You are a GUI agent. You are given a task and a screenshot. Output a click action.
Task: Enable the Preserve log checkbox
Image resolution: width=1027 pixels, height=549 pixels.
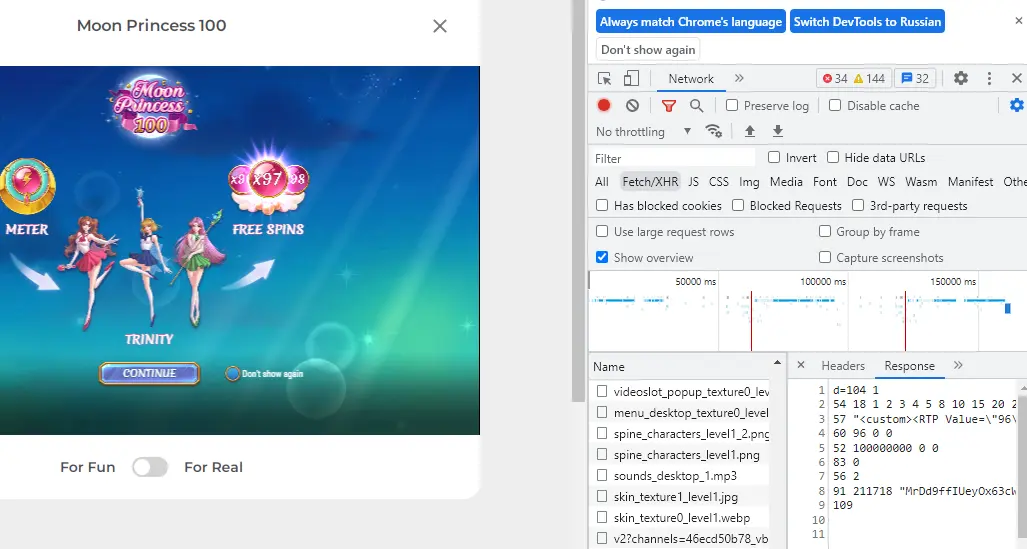click(x=732, y=105)
